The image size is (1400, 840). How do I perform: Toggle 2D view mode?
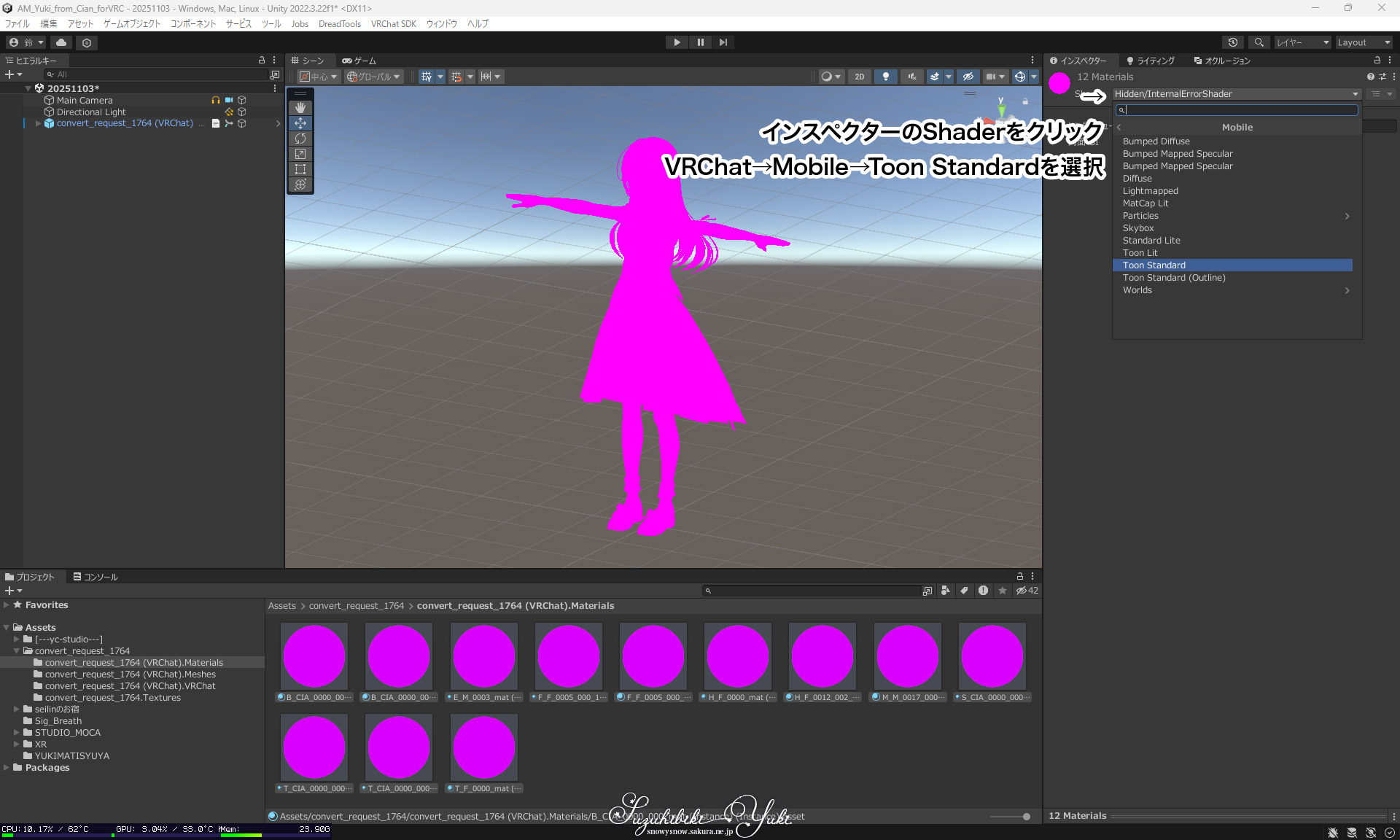click(859, 77)
